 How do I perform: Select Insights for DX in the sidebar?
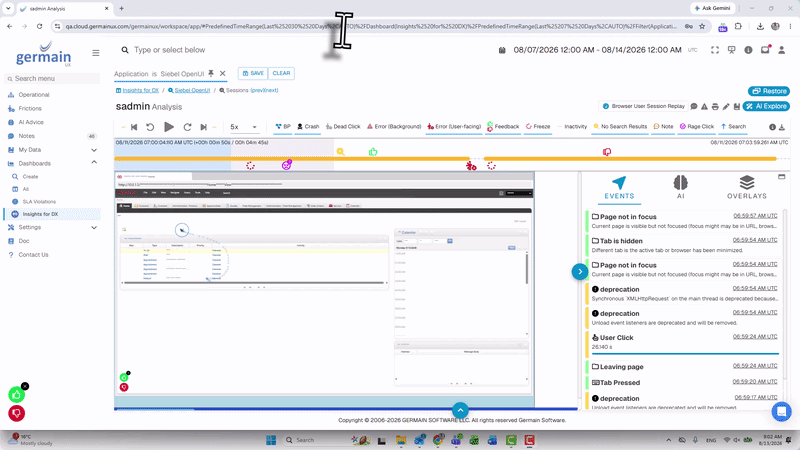[40, 214]
